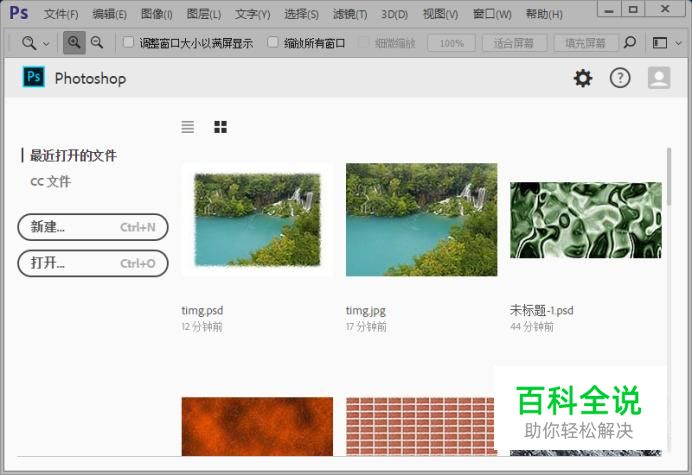Viewport: 692px width, 475px height.
Task: Select 最近打开的文件 in sidebar
Action: [x=73, y=155]
